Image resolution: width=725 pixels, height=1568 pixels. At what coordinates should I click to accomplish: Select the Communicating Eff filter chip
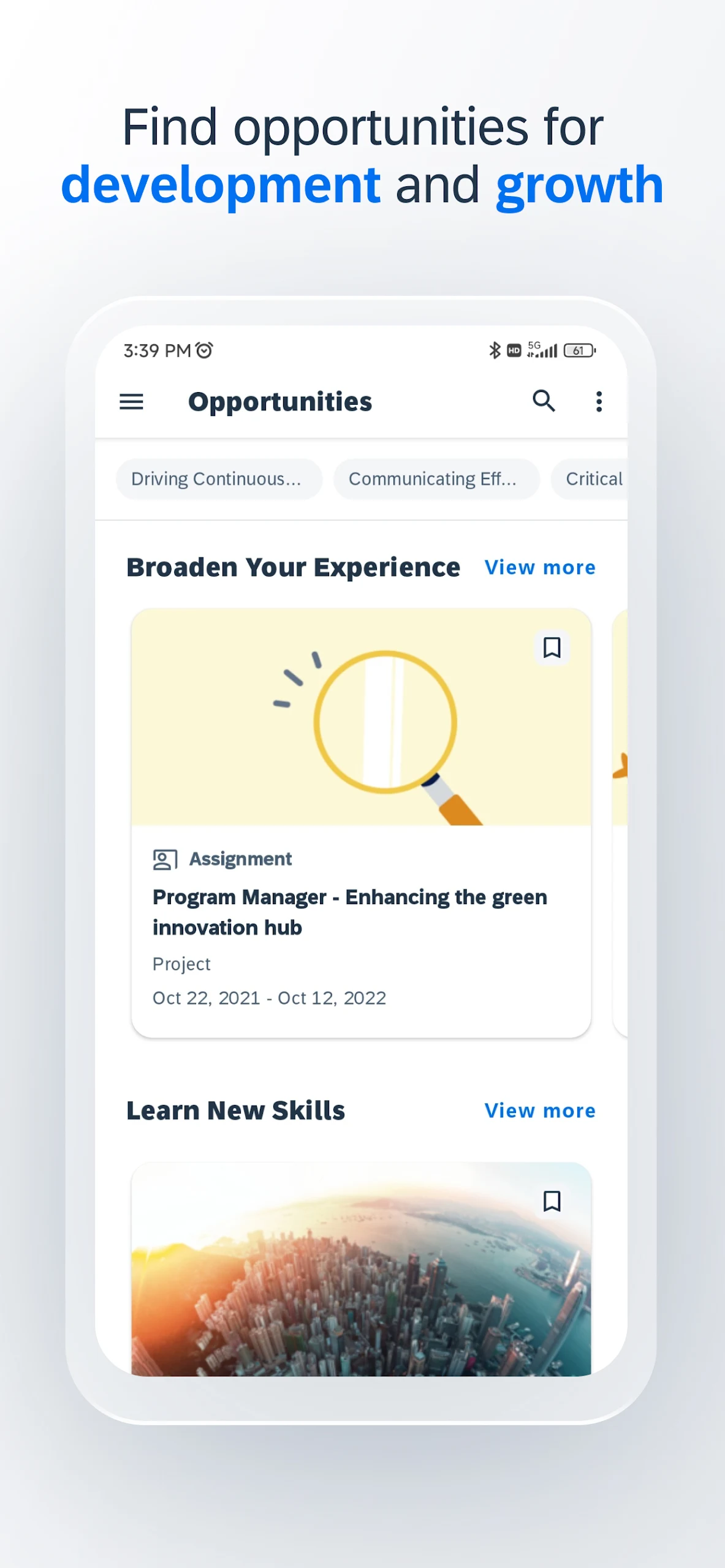click(x=436, y=479)
